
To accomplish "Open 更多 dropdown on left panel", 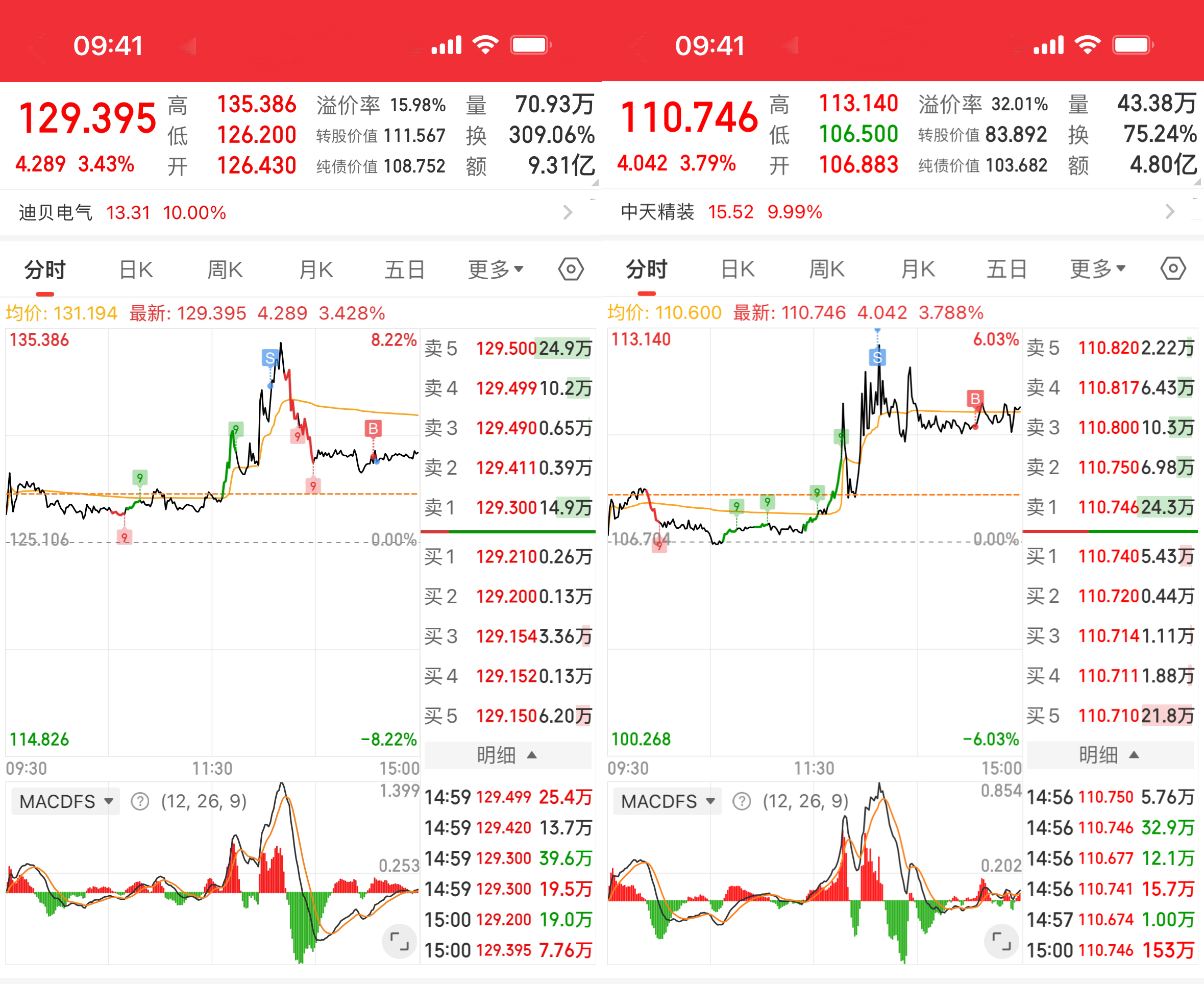I will (495, 270).
